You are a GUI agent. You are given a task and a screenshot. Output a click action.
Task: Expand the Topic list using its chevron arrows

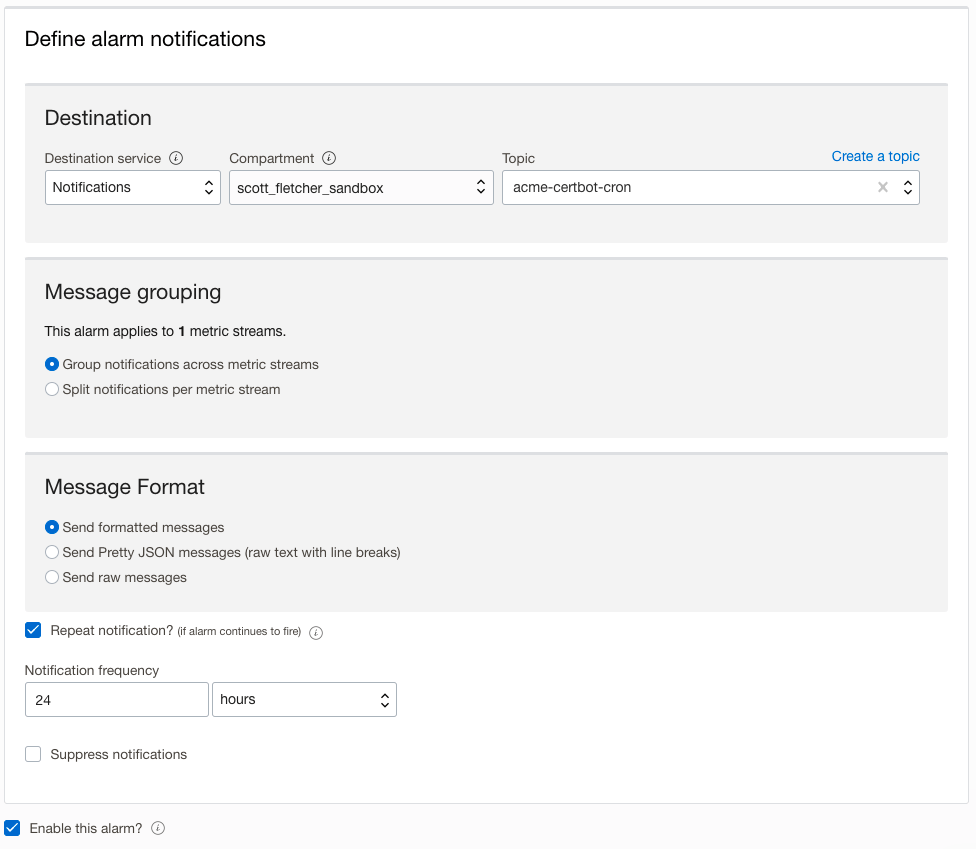tap(907, 187)
